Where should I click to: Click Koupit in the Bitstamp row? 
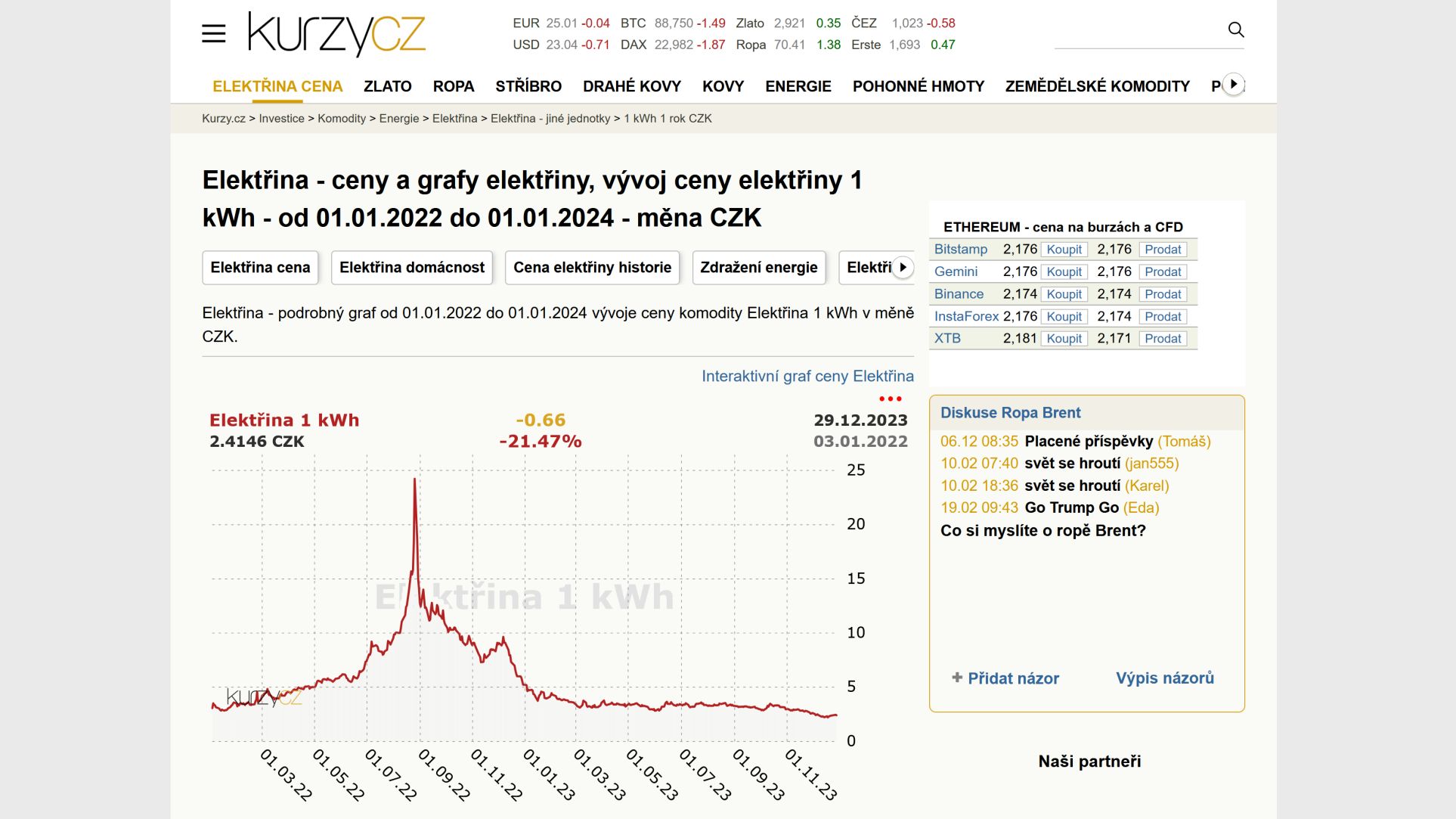click(x=1064, y=250)
